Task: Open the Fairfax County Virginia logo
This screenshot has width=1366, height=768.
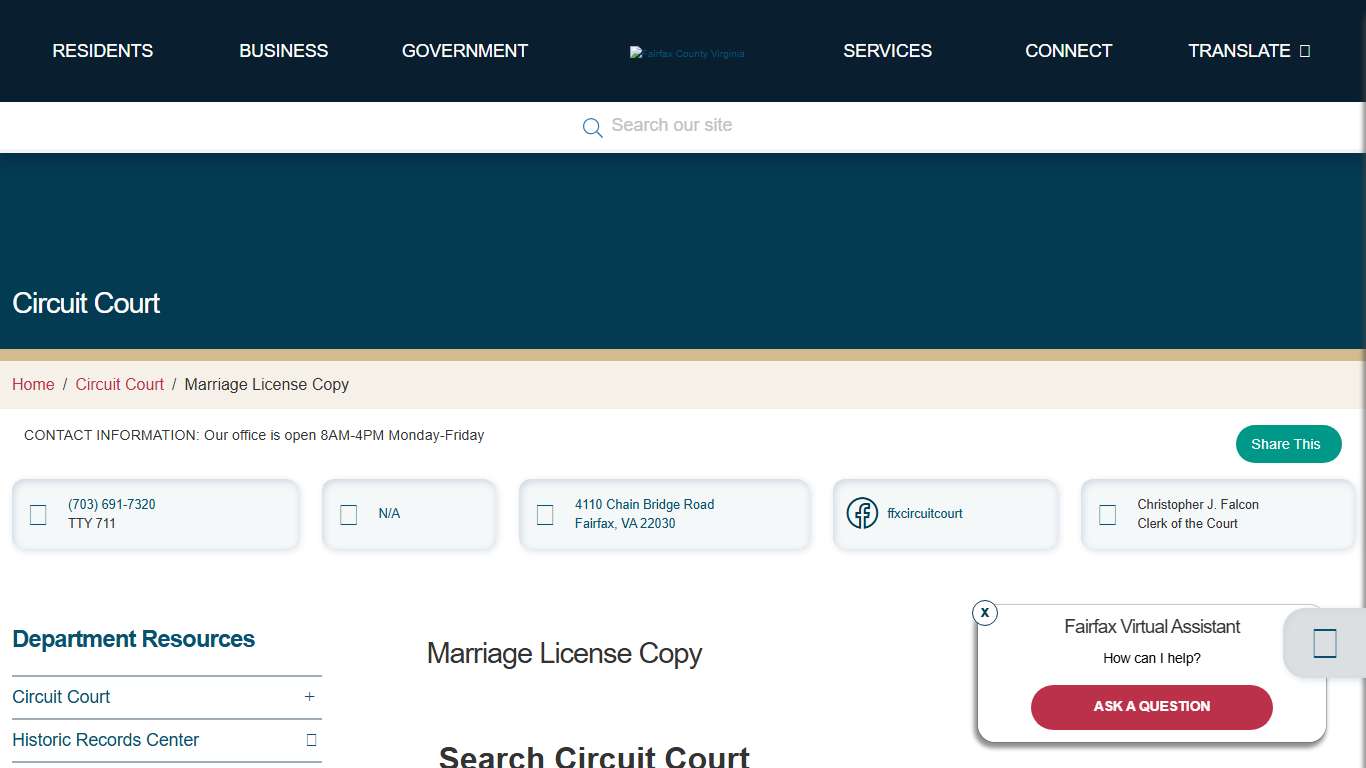Action: point(687,53)
